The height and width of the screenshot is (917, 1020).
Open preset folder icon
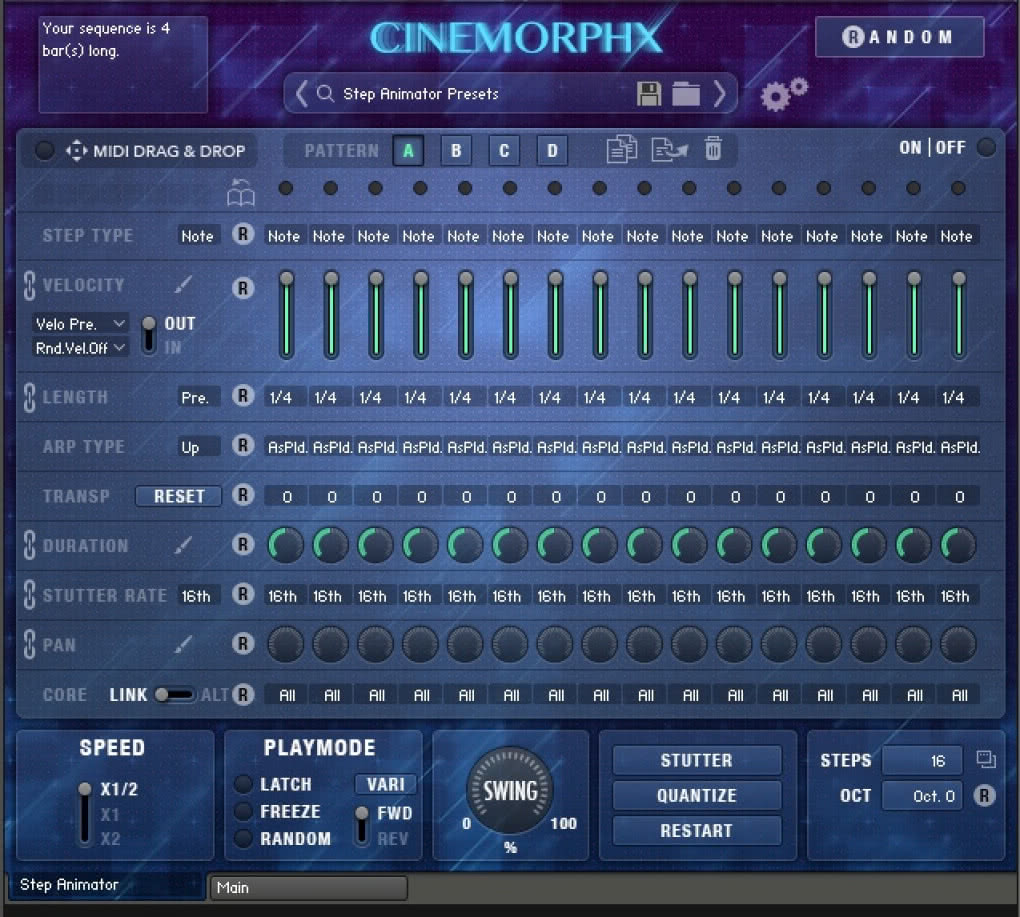(685, 94)
